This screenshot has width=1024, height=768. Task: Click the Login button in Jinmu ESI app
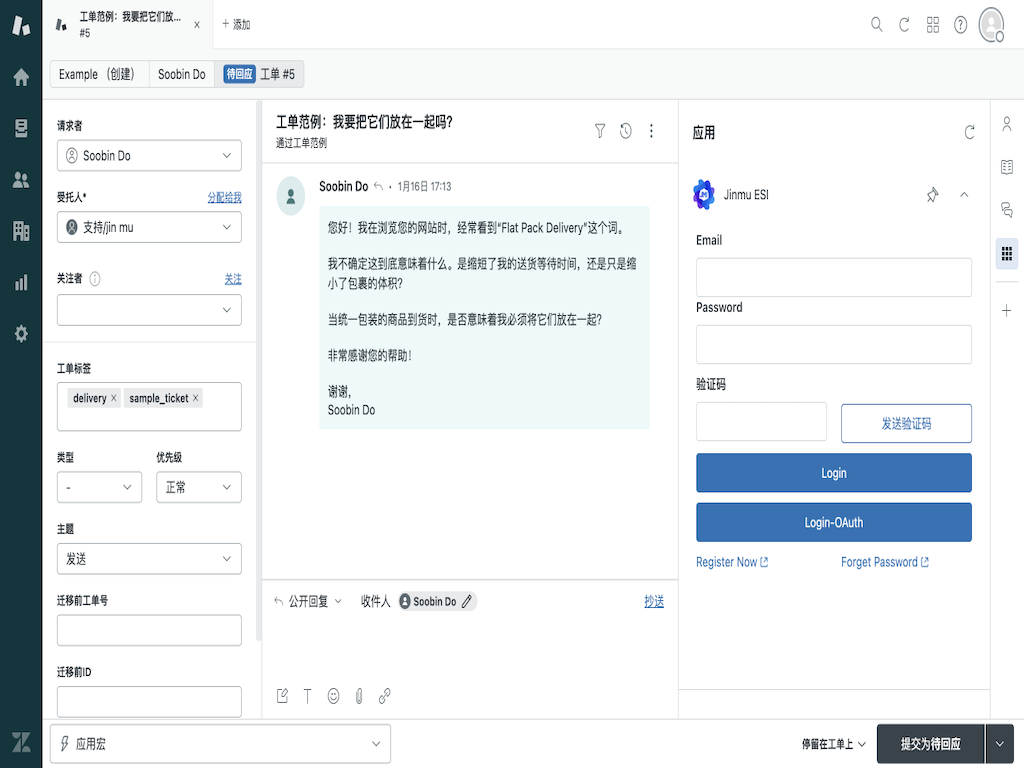pos(833,472)
